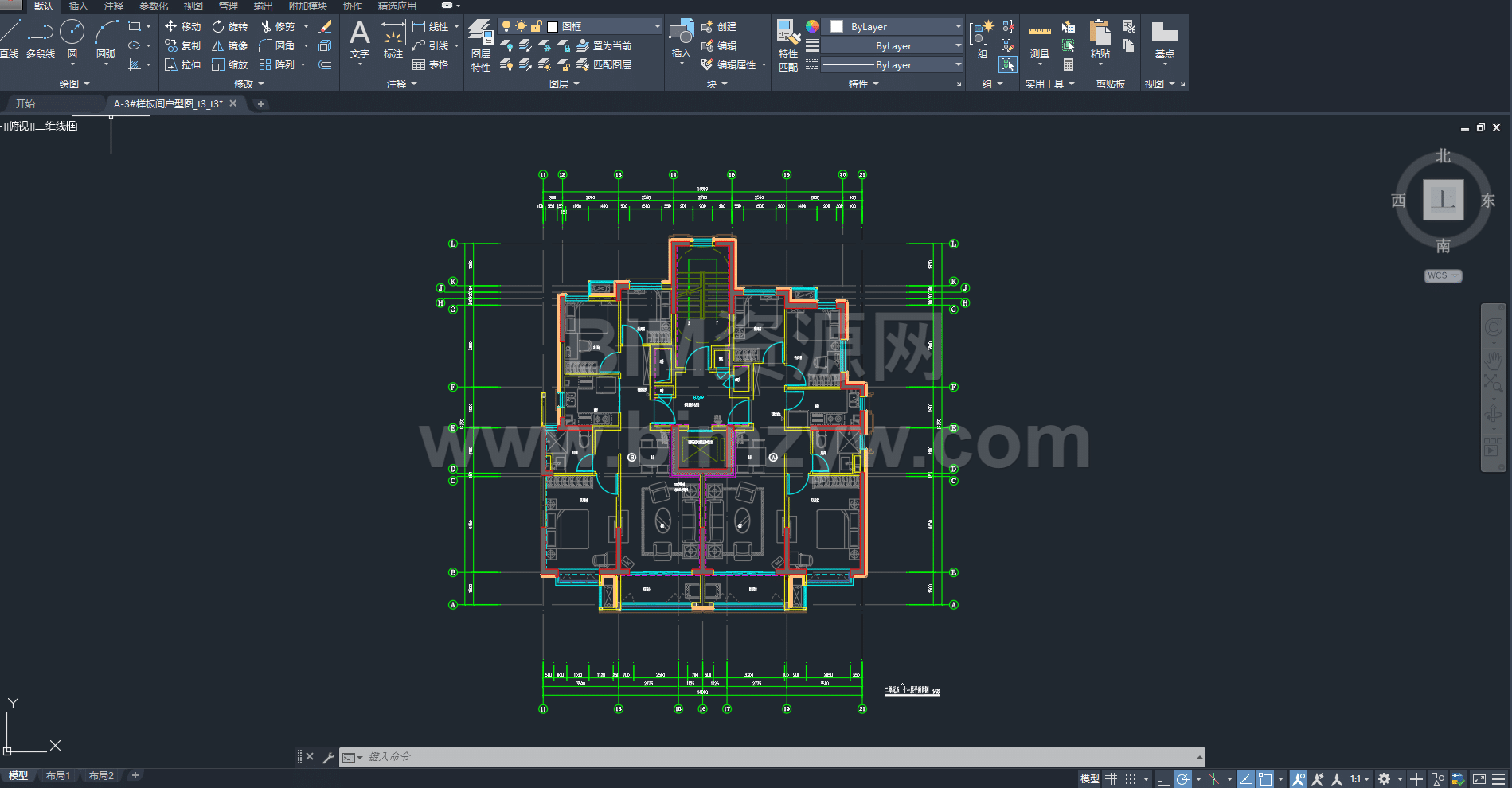Click Match Layer (匹配图层) button
This screenshot has width=1512, height=788.
point(604,64)
